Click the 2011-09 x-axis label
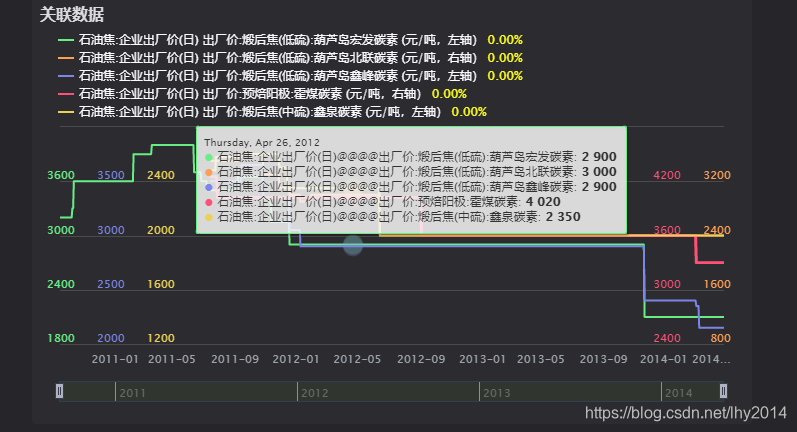The height and width of the screenshot is (432, 797). click(x=235, y=359)
